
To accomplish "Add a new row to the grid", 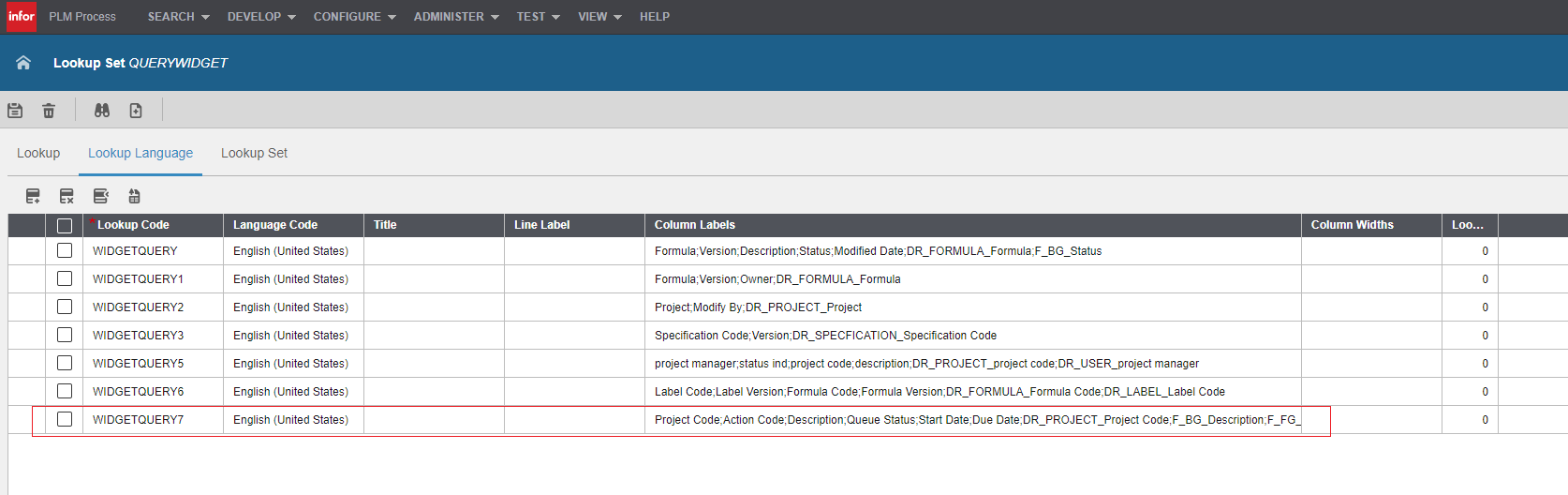I will pyautogui.click(x=33, y=196).
